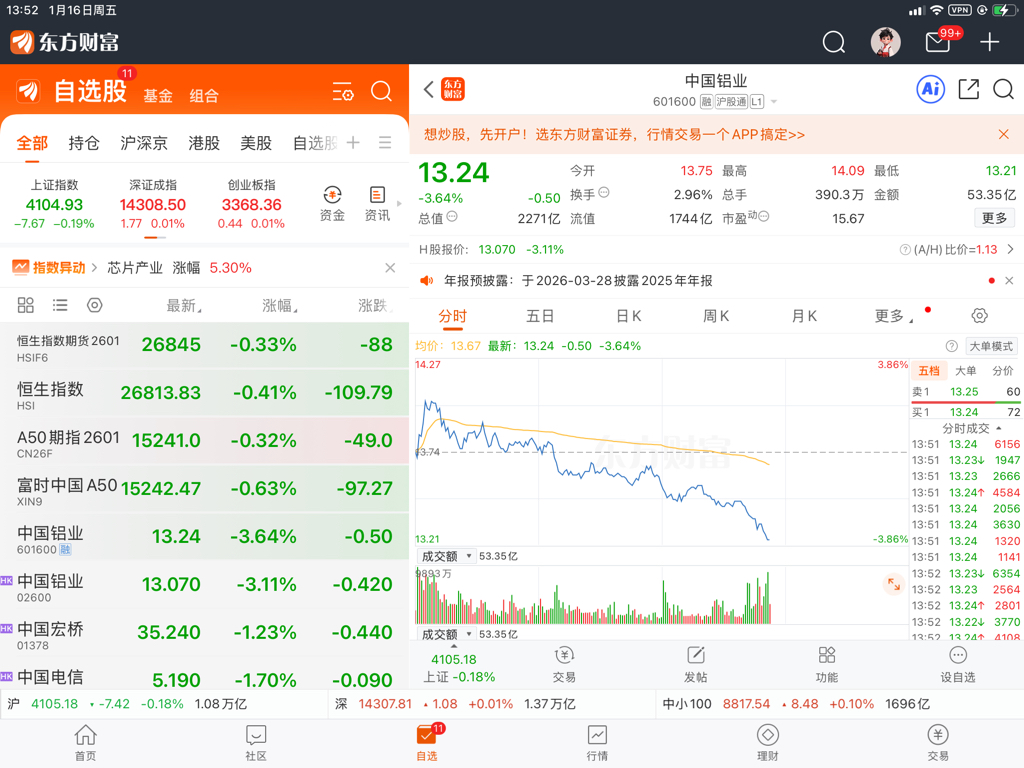The image size is (1024, 768).
Task: Search stocks from detail page header
Action: coord(1003,89)
